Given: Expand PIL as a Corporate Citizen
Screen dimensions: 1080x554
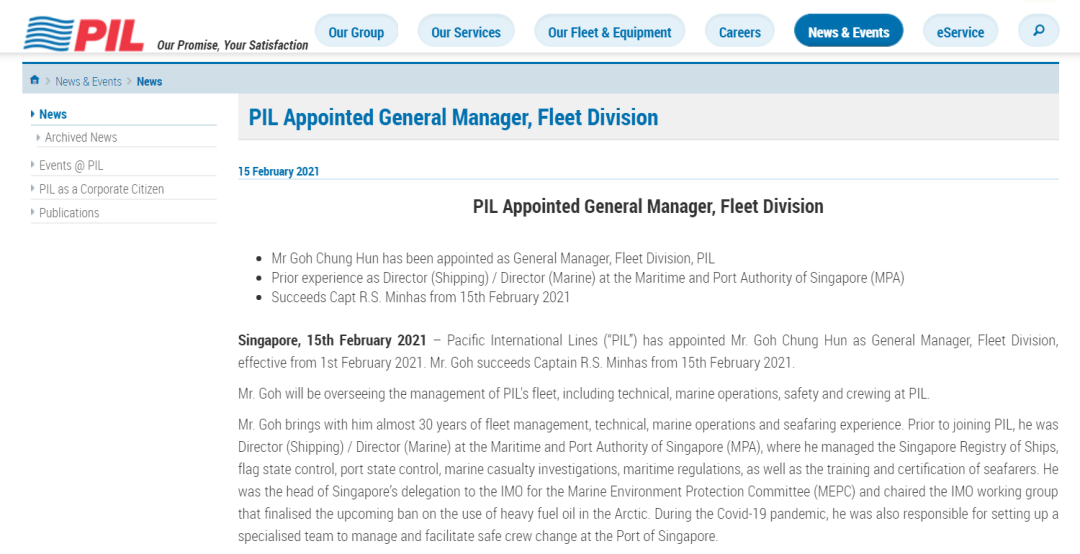Looking at the screenshot, I should (x=101, y=189).
